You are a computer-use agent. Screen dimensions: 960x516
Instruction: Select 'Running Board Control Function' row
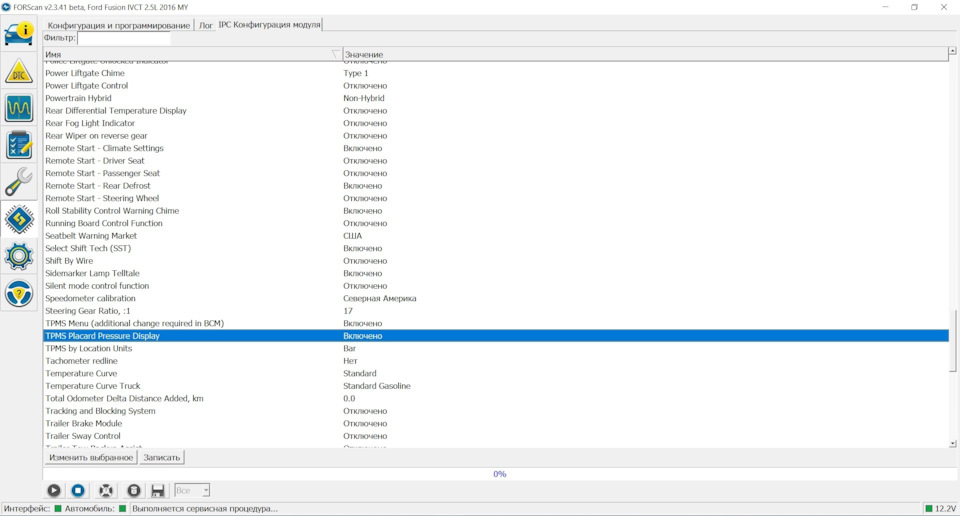(496, 223)
